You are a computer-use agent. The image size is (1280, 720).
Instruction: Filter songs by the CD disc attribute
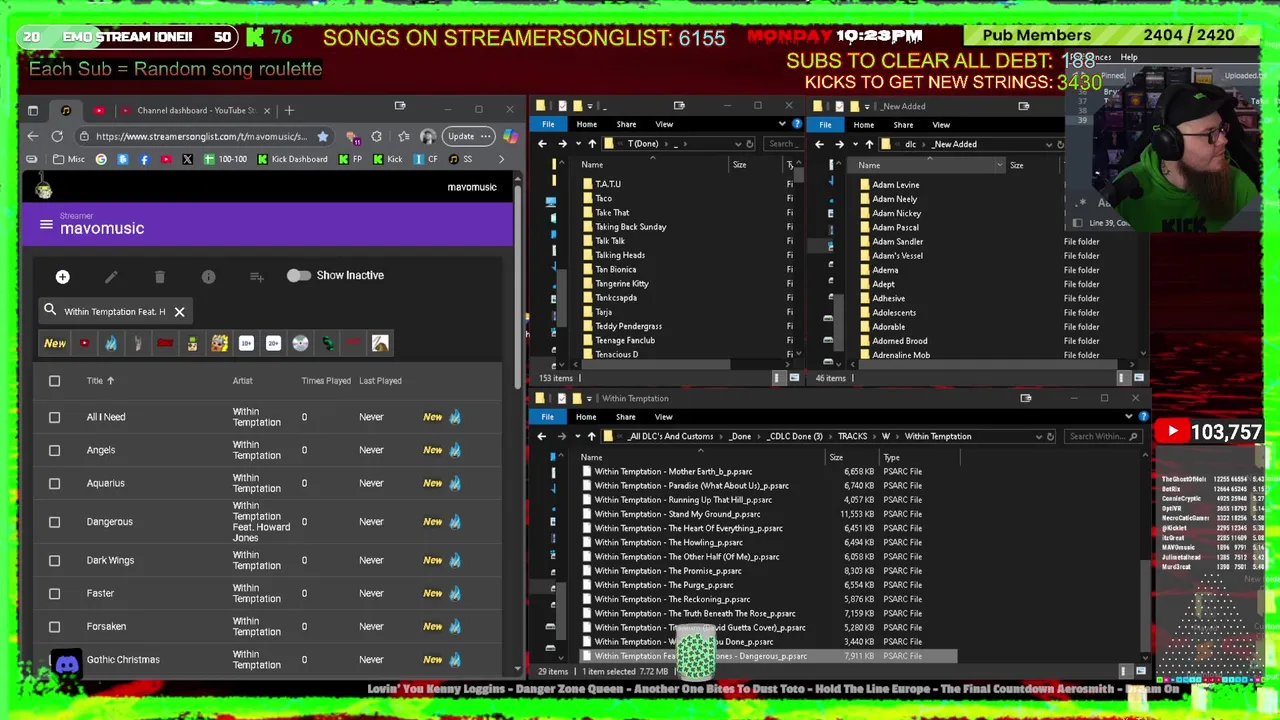point(300,343)
